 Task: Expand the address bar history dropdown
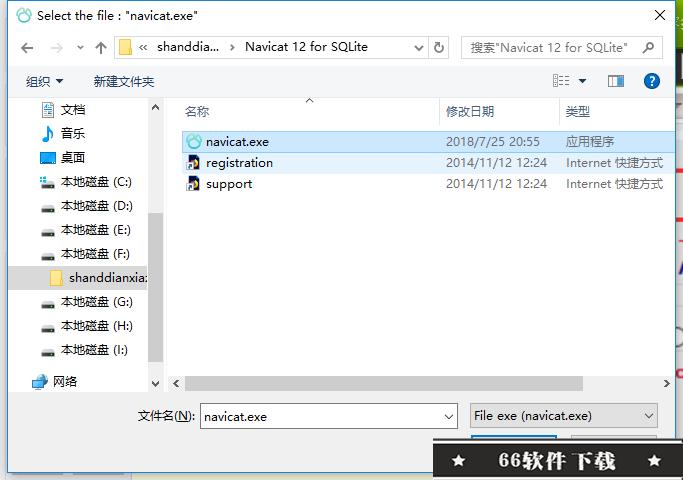tap(419, 47)
